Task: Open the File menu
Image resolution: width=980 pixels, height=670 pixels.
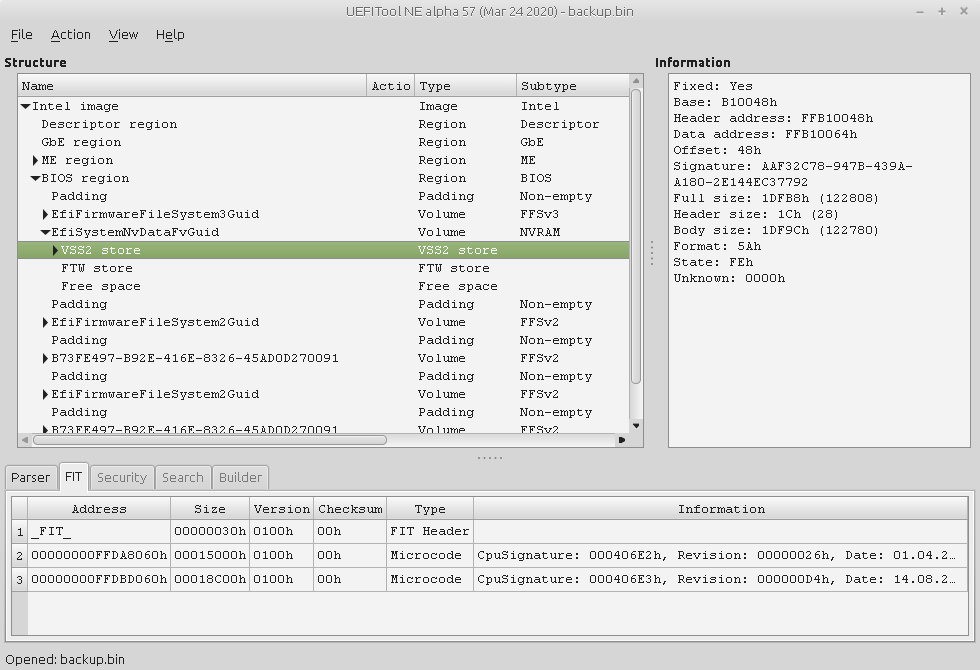Action: point(21,34)
